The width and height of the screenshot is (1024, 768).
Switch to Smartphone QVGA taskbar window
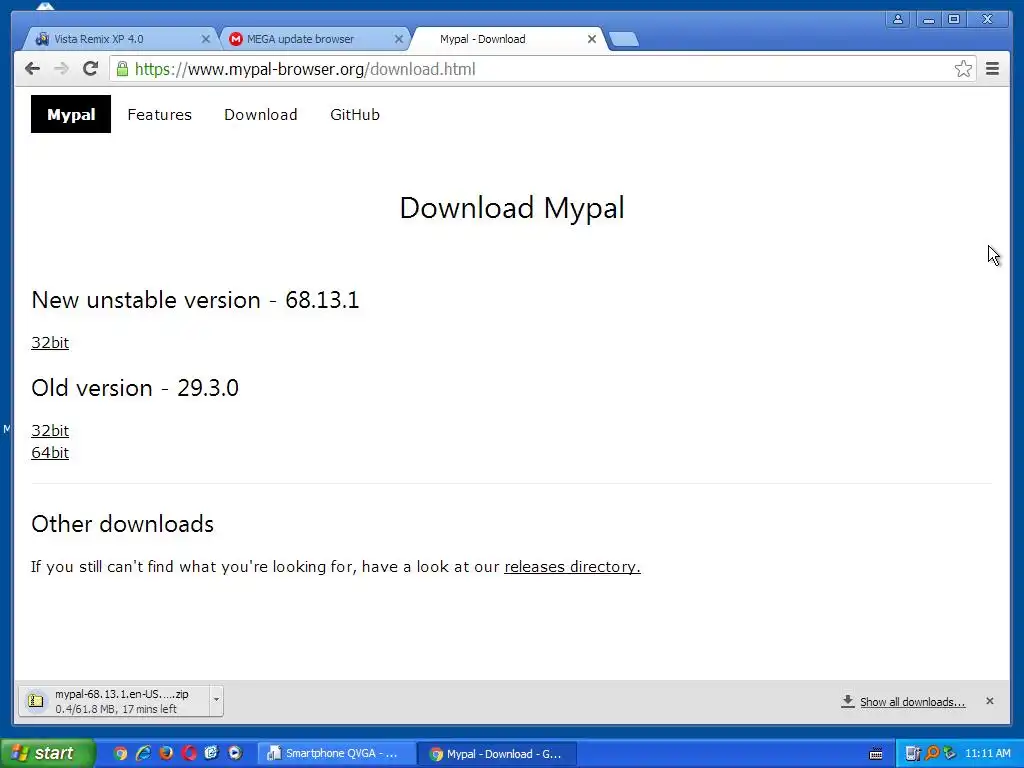[335, 754]
